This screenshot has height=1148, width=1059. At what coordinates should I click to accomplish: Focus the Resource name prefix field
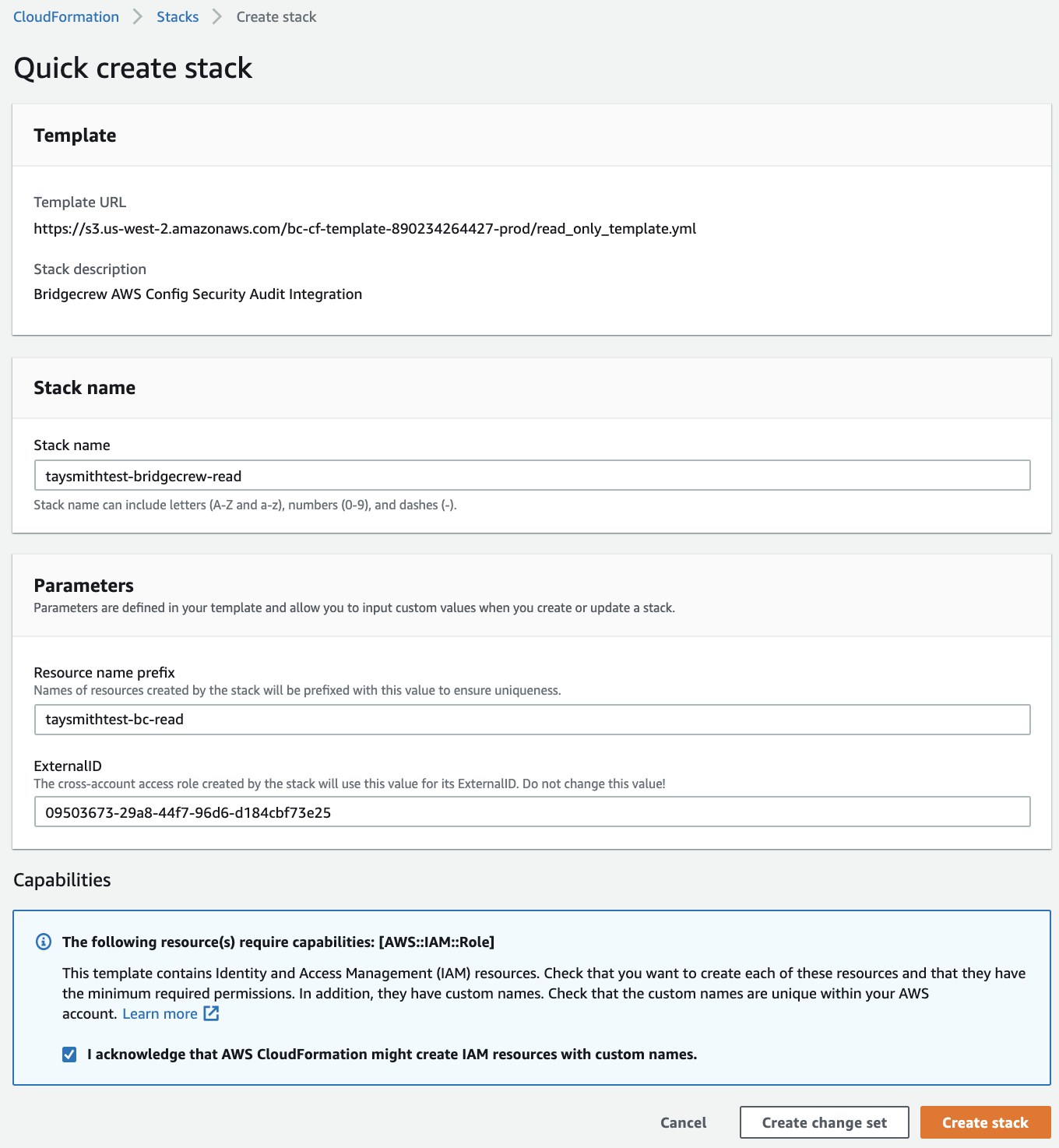coord(532,719)
